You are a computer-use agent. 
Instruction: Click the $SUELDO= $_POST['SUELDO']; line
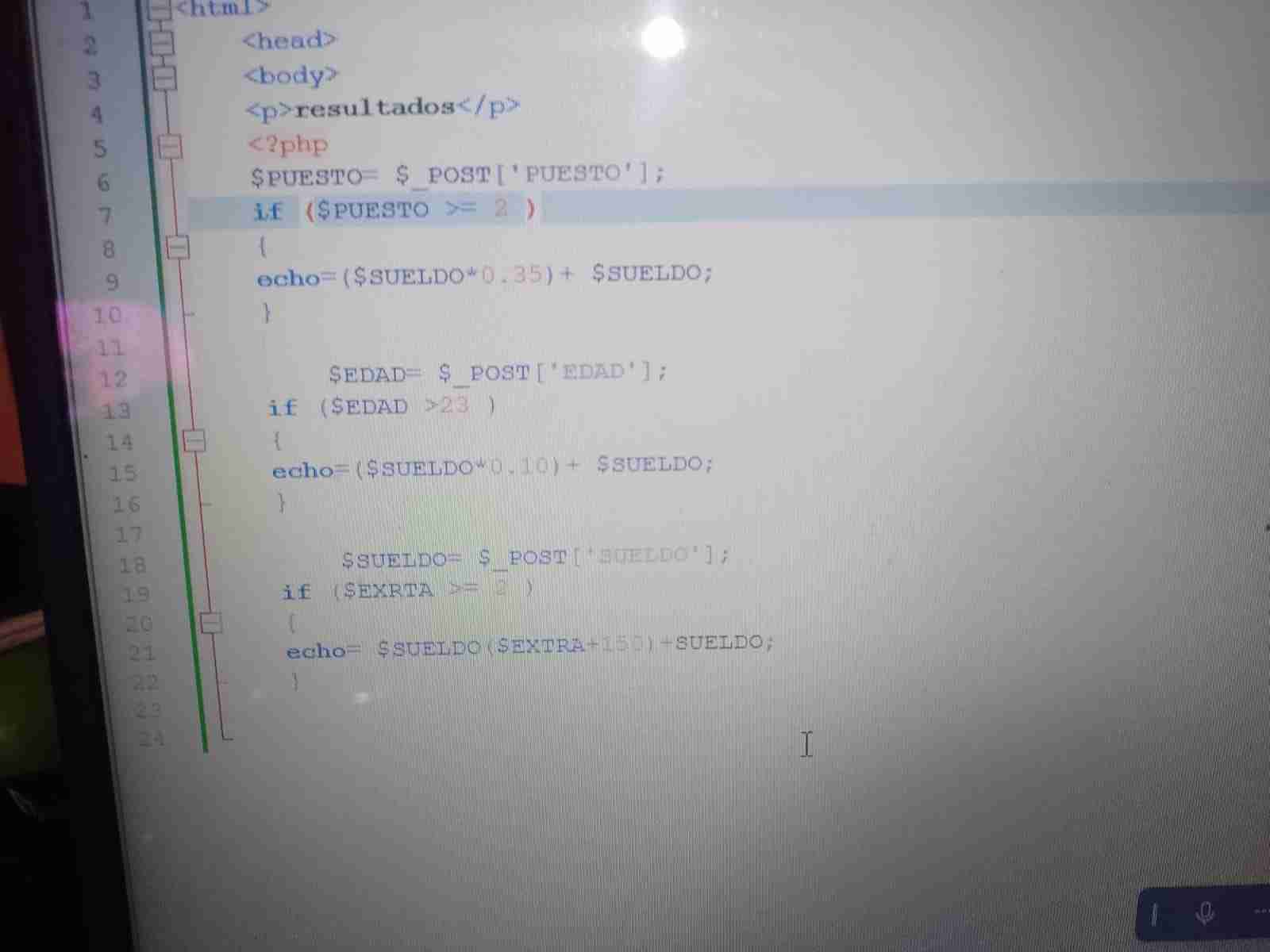click(535, 559)
